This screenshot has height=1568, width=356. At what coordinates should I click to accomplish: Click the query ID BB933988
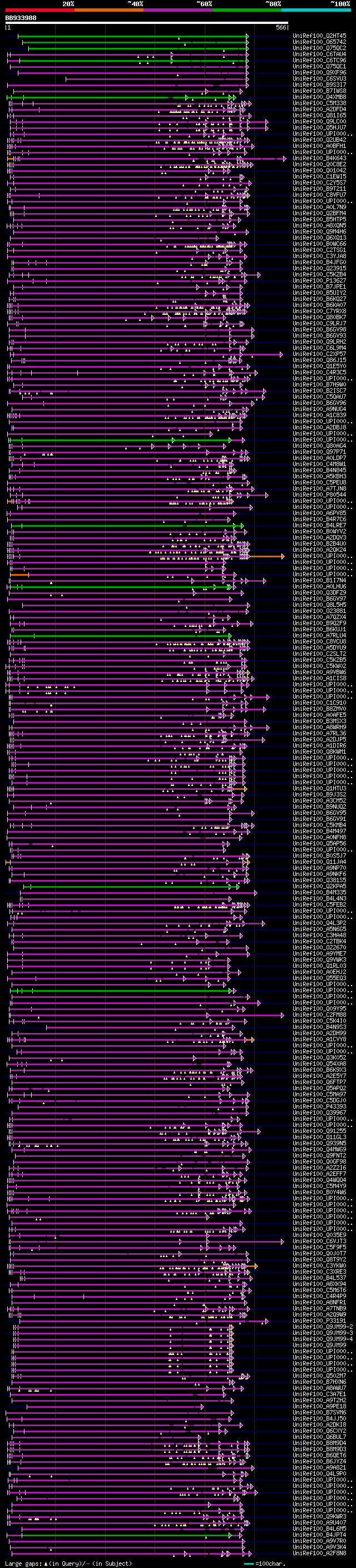[x=21, y=18]
